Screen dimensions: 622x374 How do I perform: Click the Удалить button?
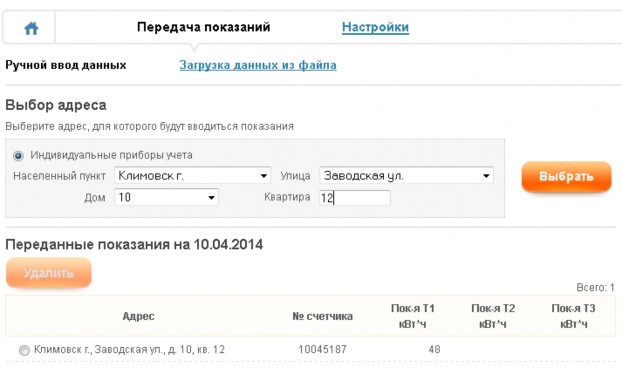pos(49,273)
